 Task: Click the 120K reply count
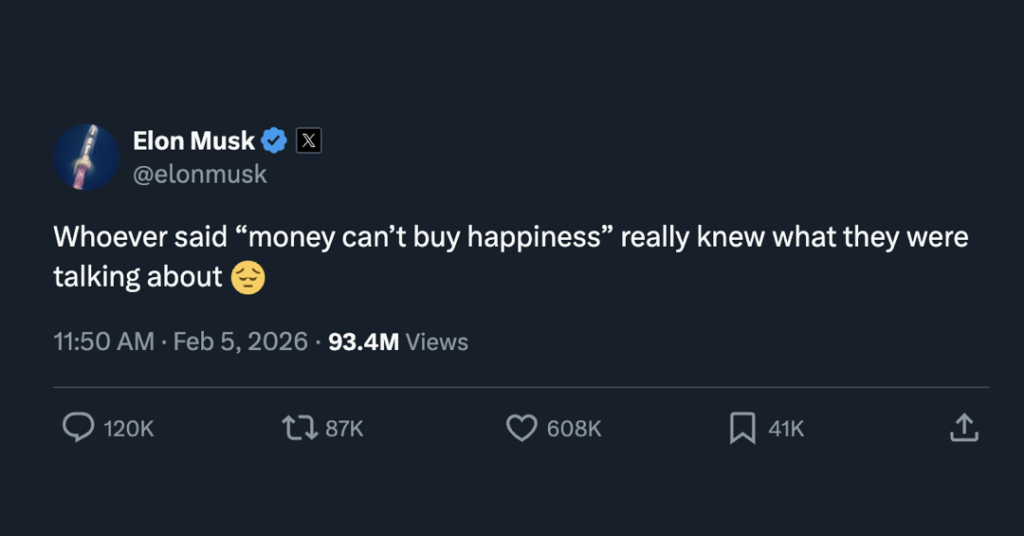tap(129, 429)
